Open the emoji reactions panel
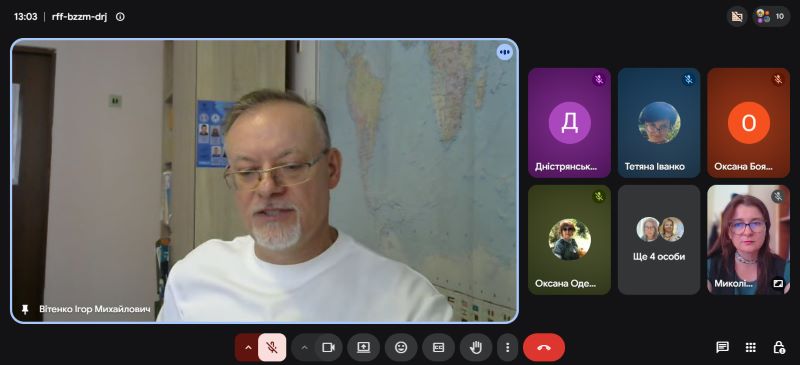 [401, 348]
